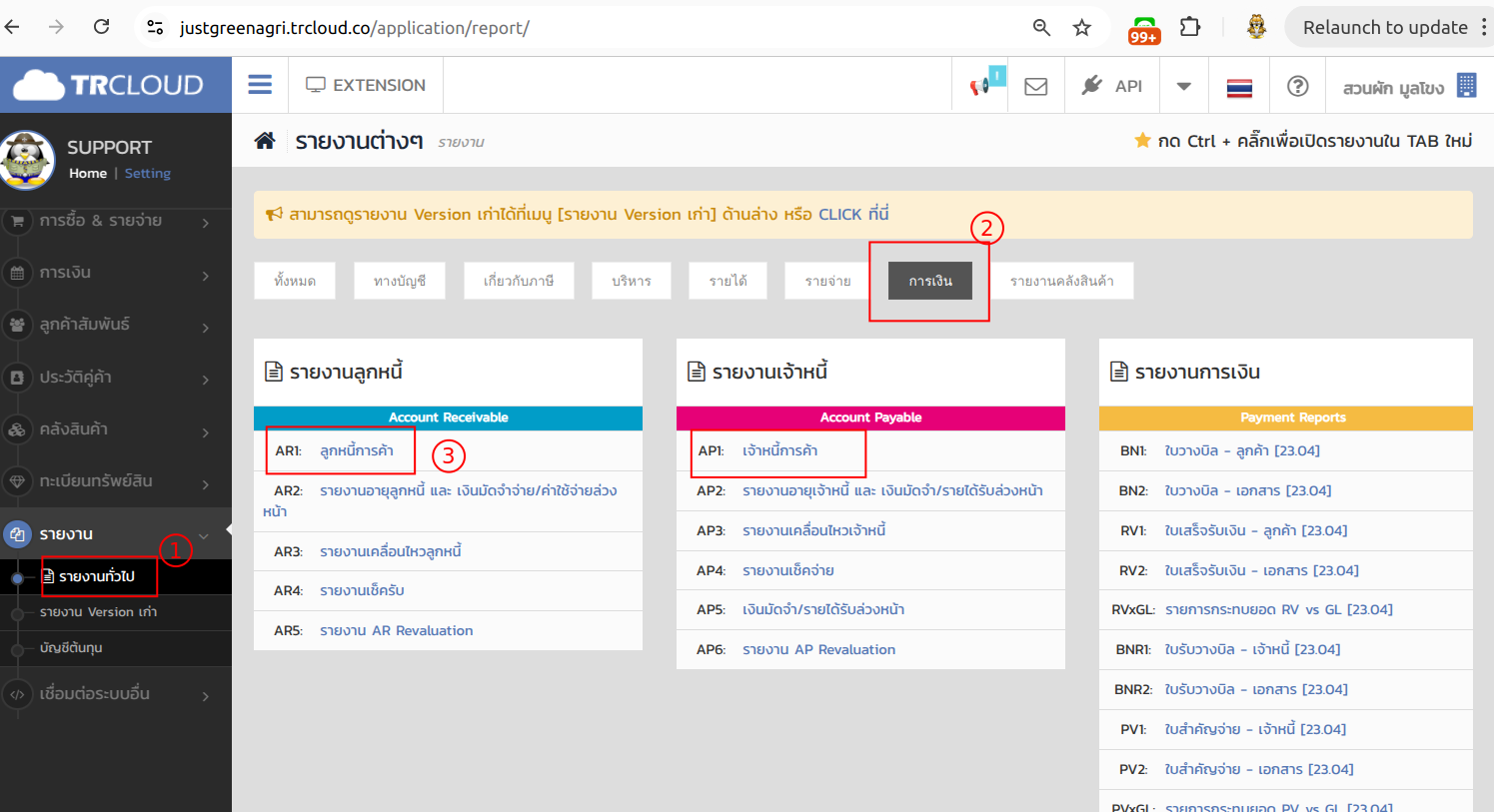Click the Payment Reports header bar
The image size is (1494, 812).
(1286, 417)
